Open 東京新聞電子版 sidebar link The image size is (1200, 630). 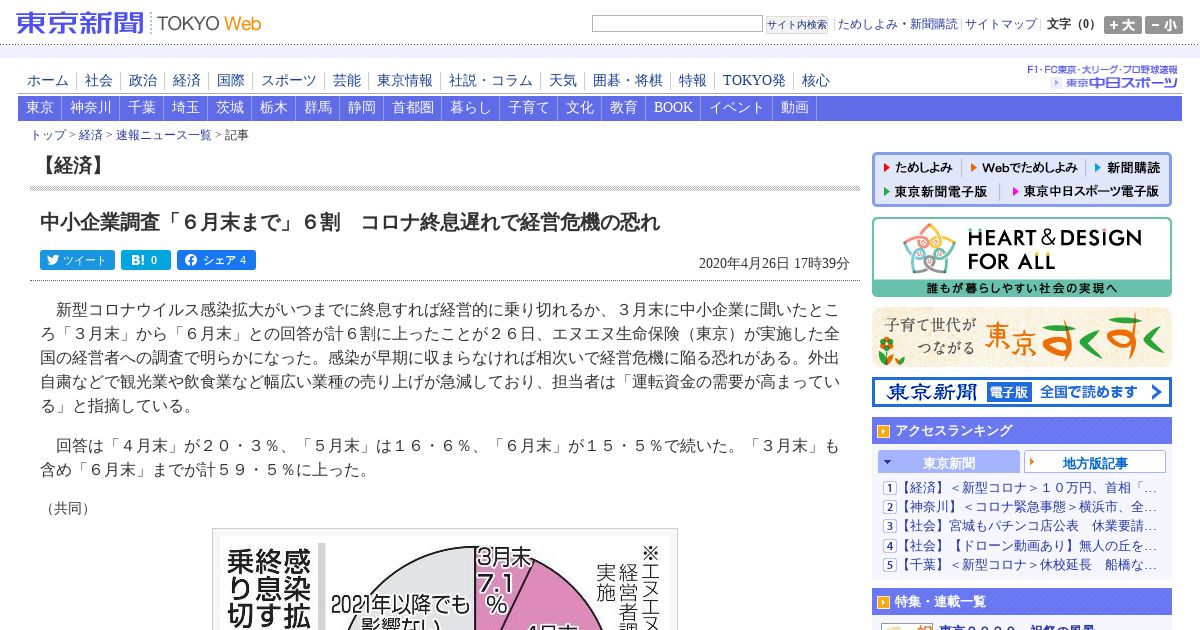[935, 191]
